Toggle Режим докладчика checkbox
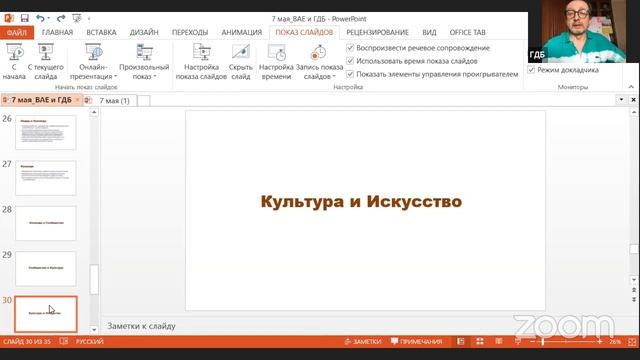640x360 pixels. (x=531, y=70)
